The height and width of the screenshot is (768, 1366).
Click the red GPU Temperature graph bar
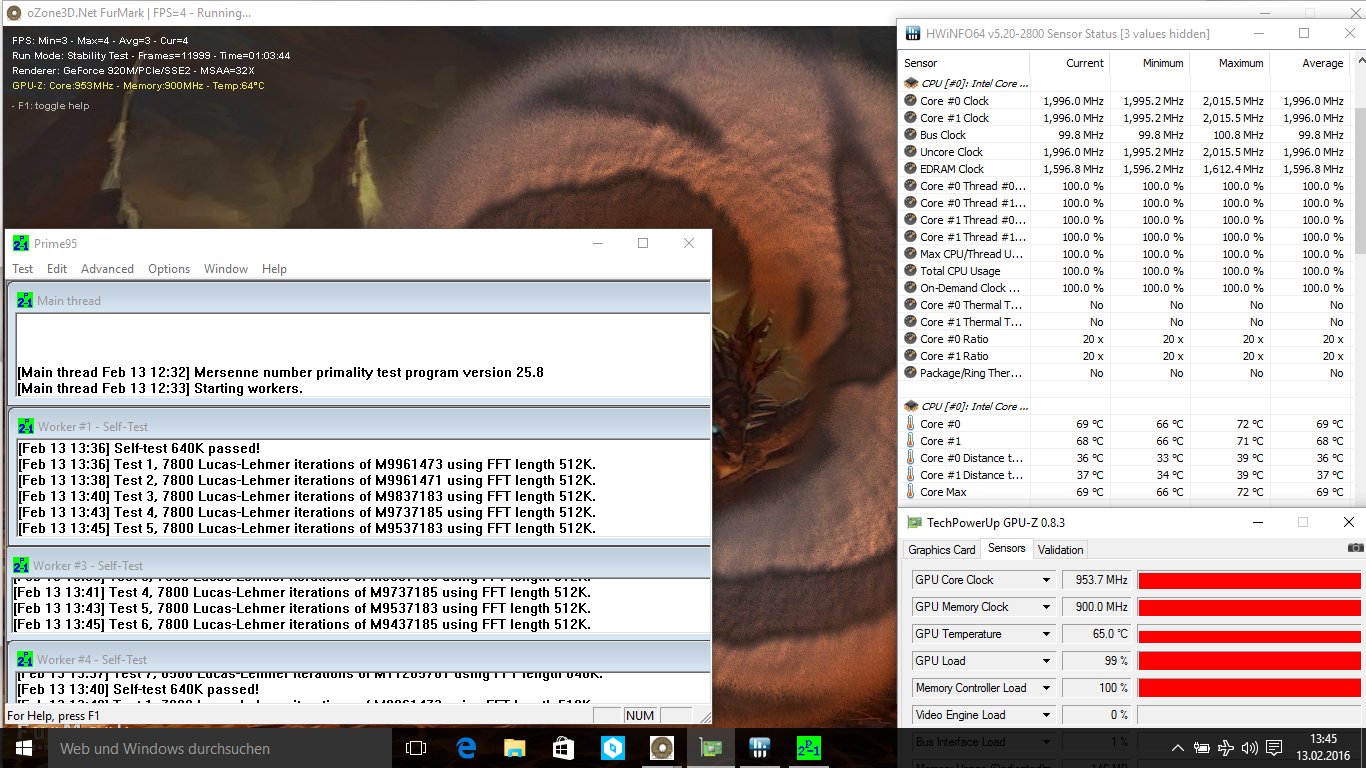(1249, 635)
